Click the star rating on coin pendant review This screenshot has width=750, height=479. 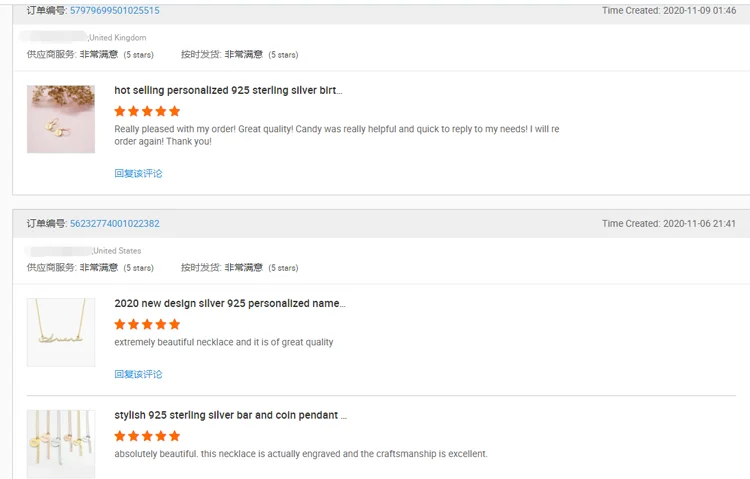click(147, 436)
